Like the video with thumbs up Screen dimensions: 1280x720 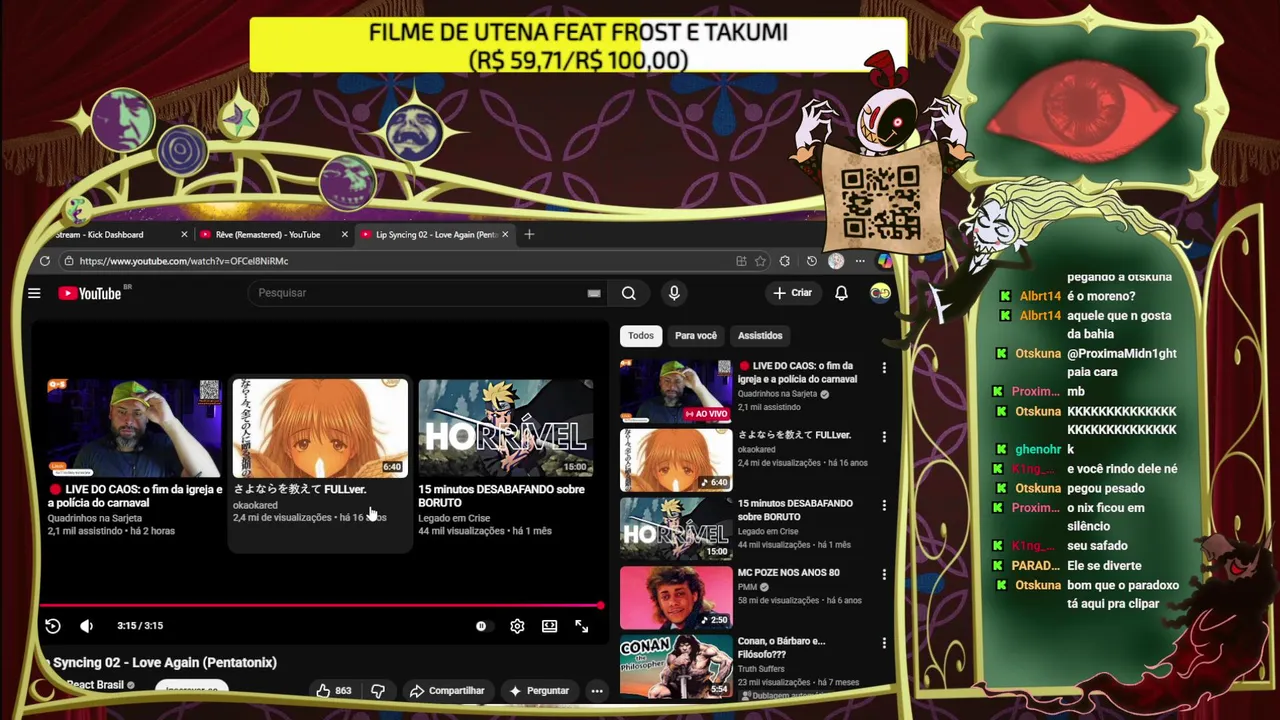click(323, 691)
